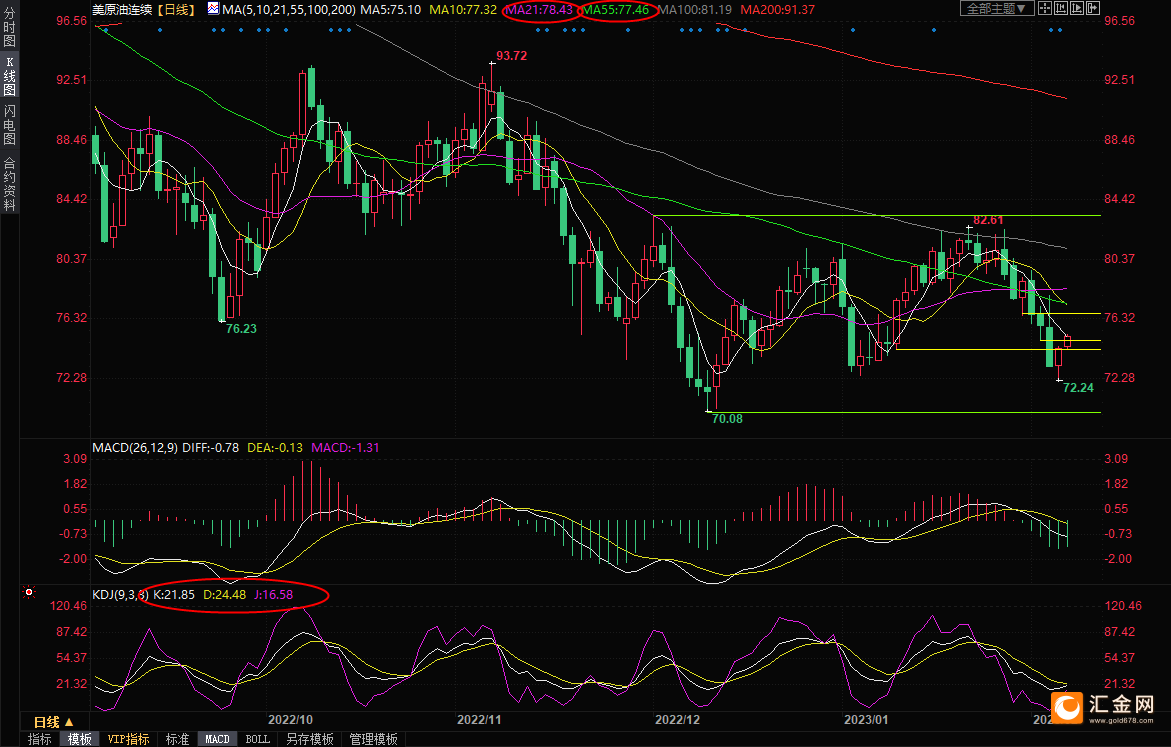The width and height of the screenshot is (1171, 747).
Task: Click the 2022/11 date axis label
Action: coord(479,719)
